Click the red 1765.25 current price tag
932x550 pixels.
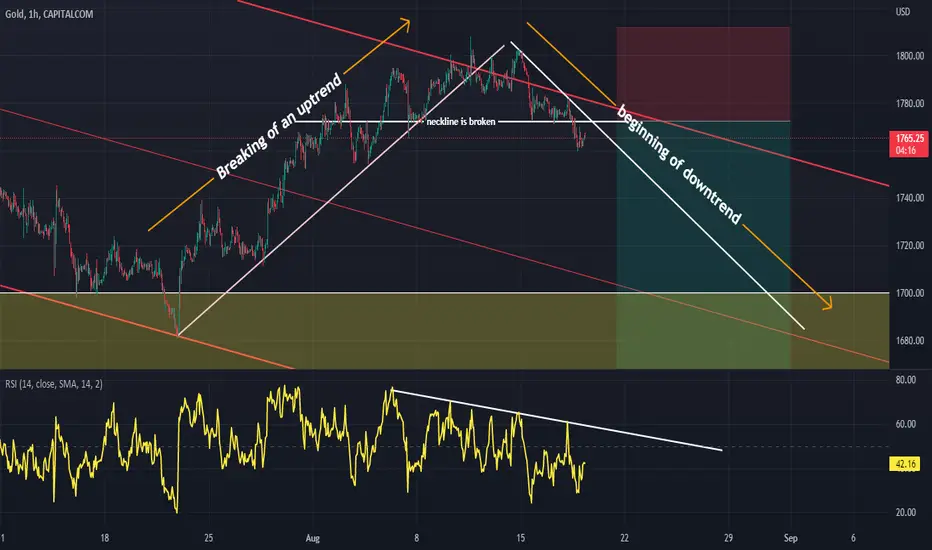(909, 144)
